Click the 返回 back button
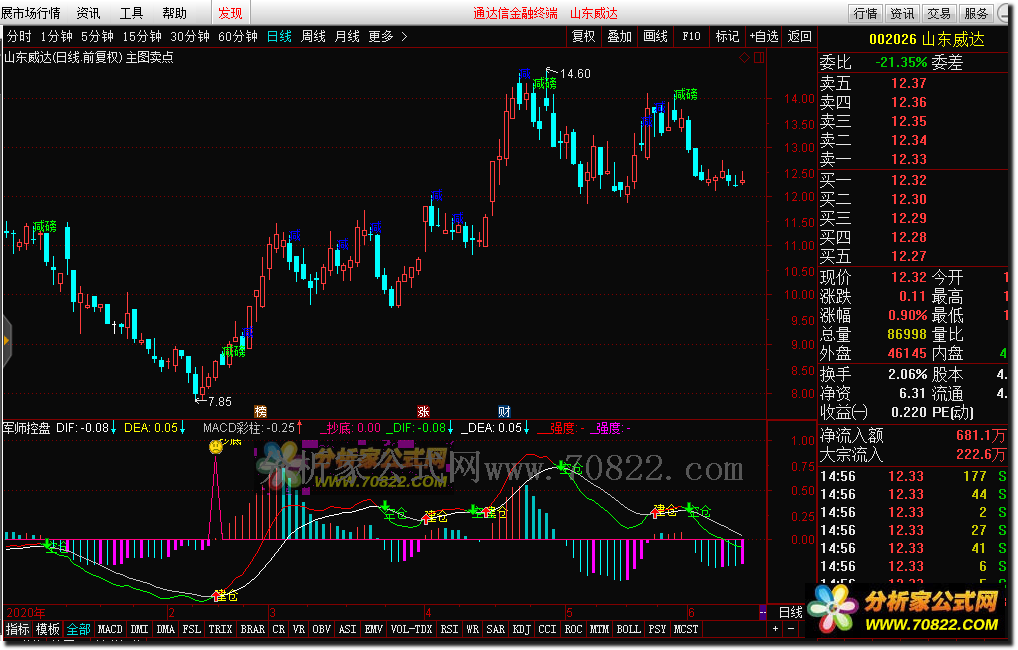This screenshot has width=1018, height=650. (x=799, y=36)
